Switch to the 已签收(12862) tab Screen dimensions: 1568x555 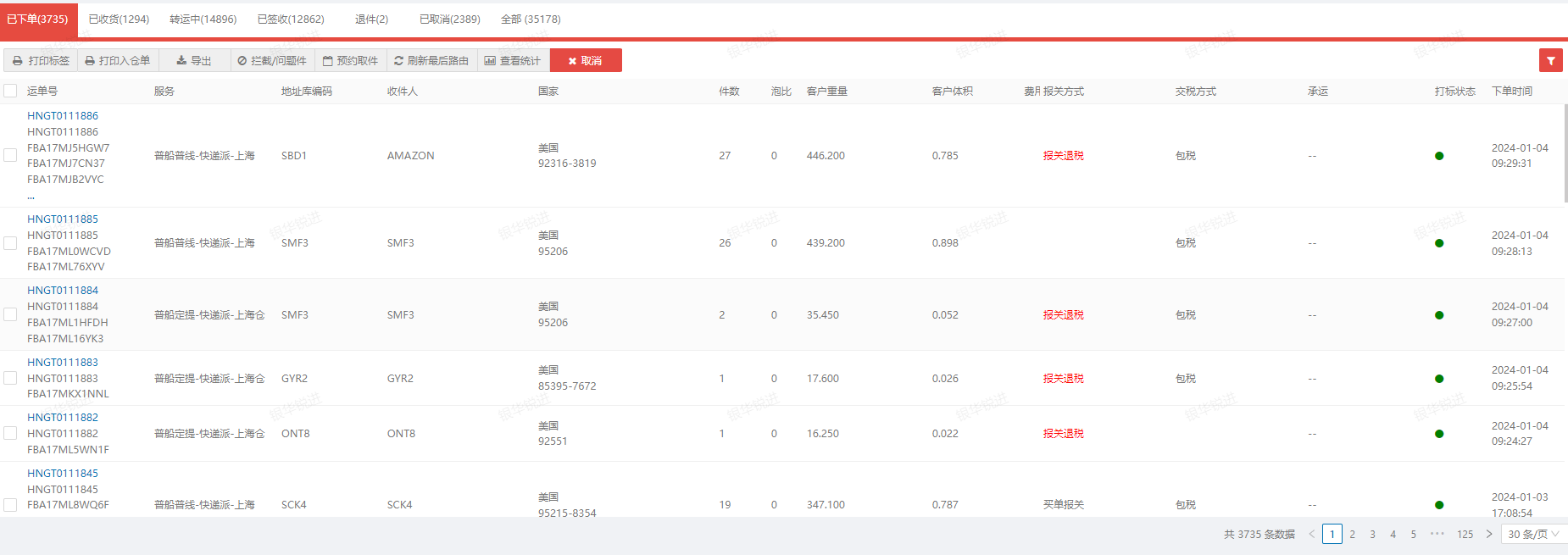[291, 19]
